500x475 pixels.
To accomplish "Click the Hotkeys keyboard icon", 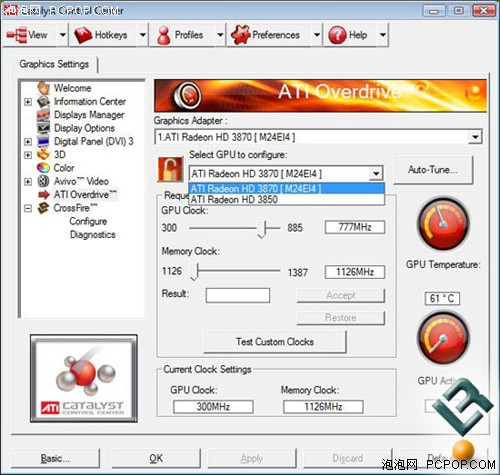I will pyautogui.click(x=83, y=35).
